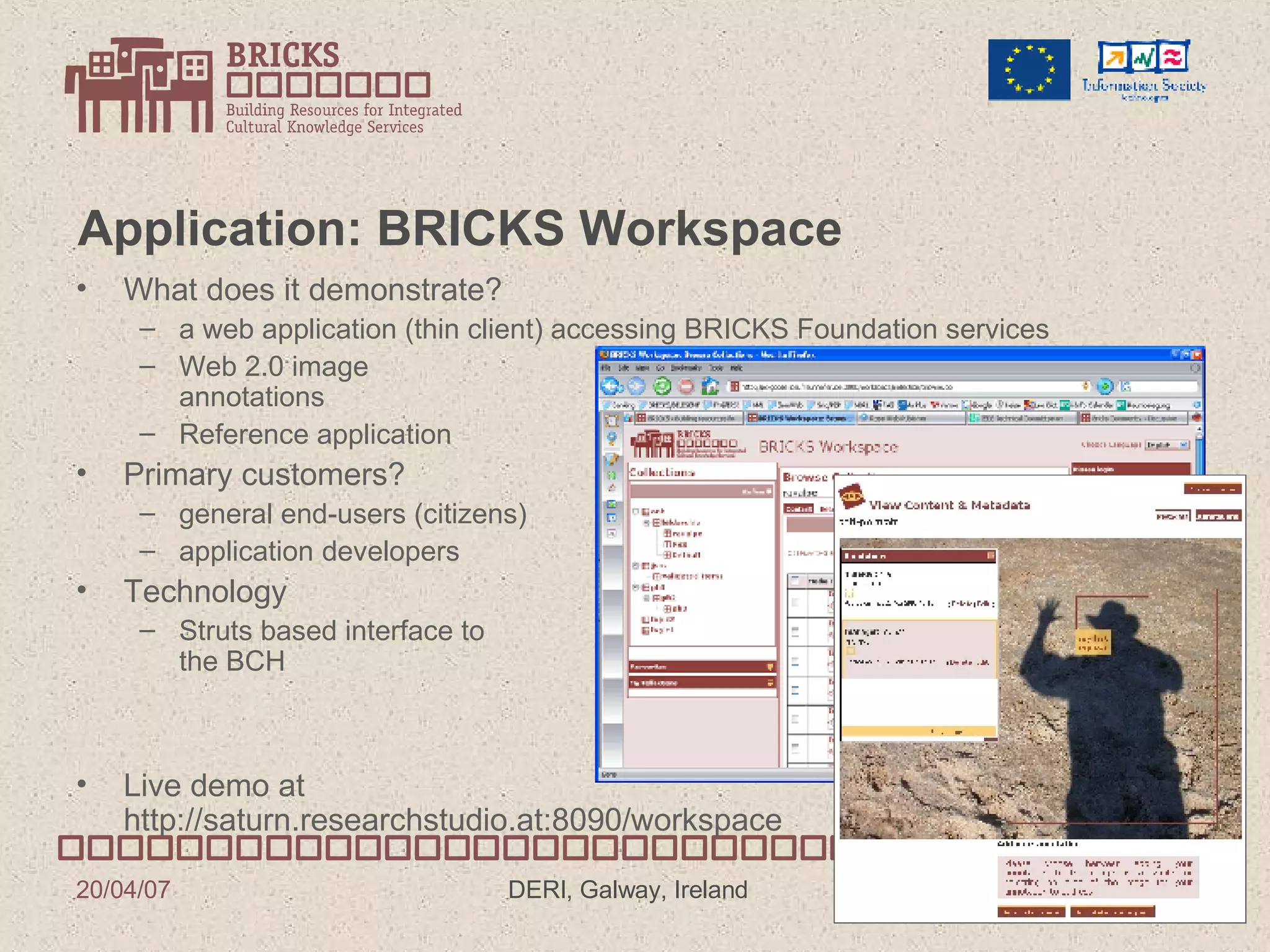1270x952 pixels.
Task: Select the dark red tab in viewer header
Action: (1218, 516)
